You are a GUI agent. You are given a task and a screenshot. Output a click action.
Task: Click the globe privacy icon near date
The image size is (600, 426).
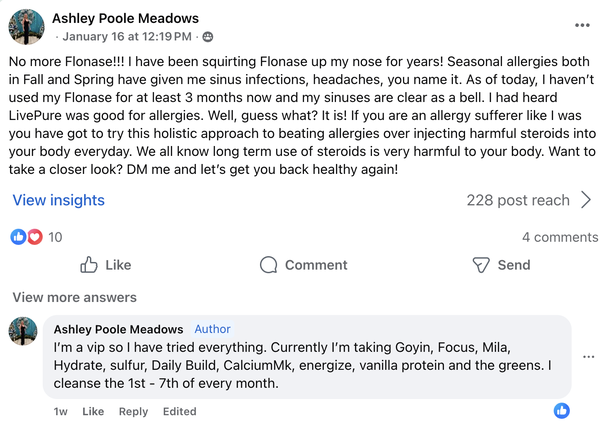[208, 37]
